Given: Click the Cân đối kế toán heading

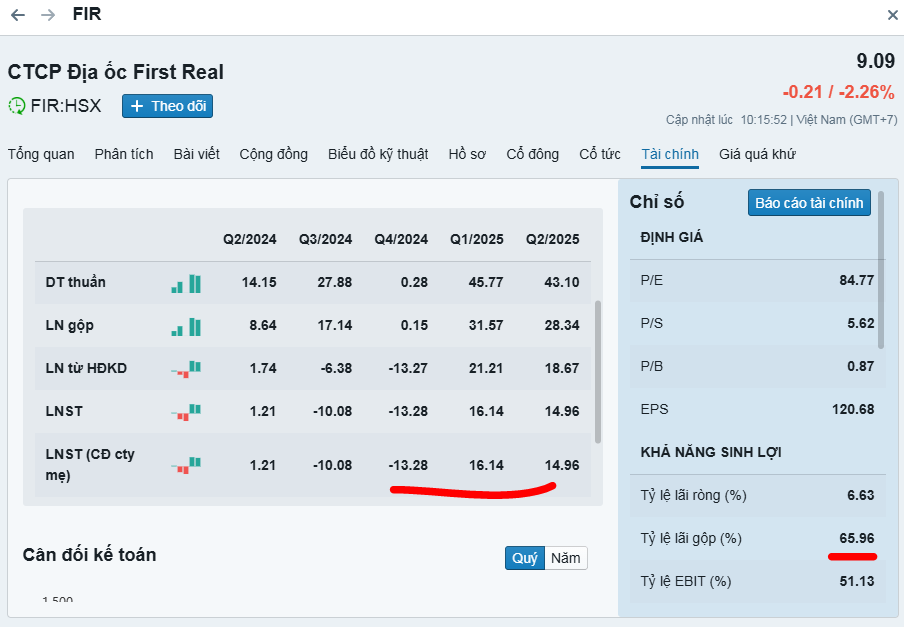Looking at the screenshot, I should pyautogui.click(x=89, y=555).
